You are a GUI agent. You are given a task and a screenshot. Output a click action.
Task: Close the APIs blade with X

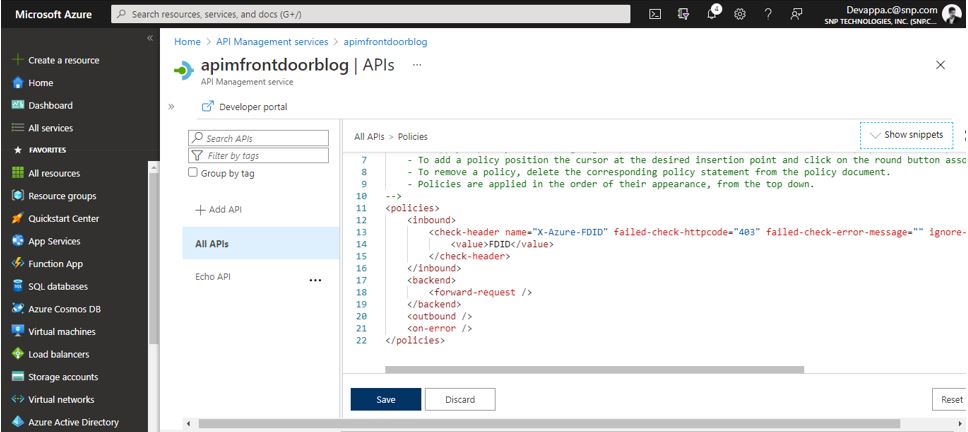click(940, 65)
